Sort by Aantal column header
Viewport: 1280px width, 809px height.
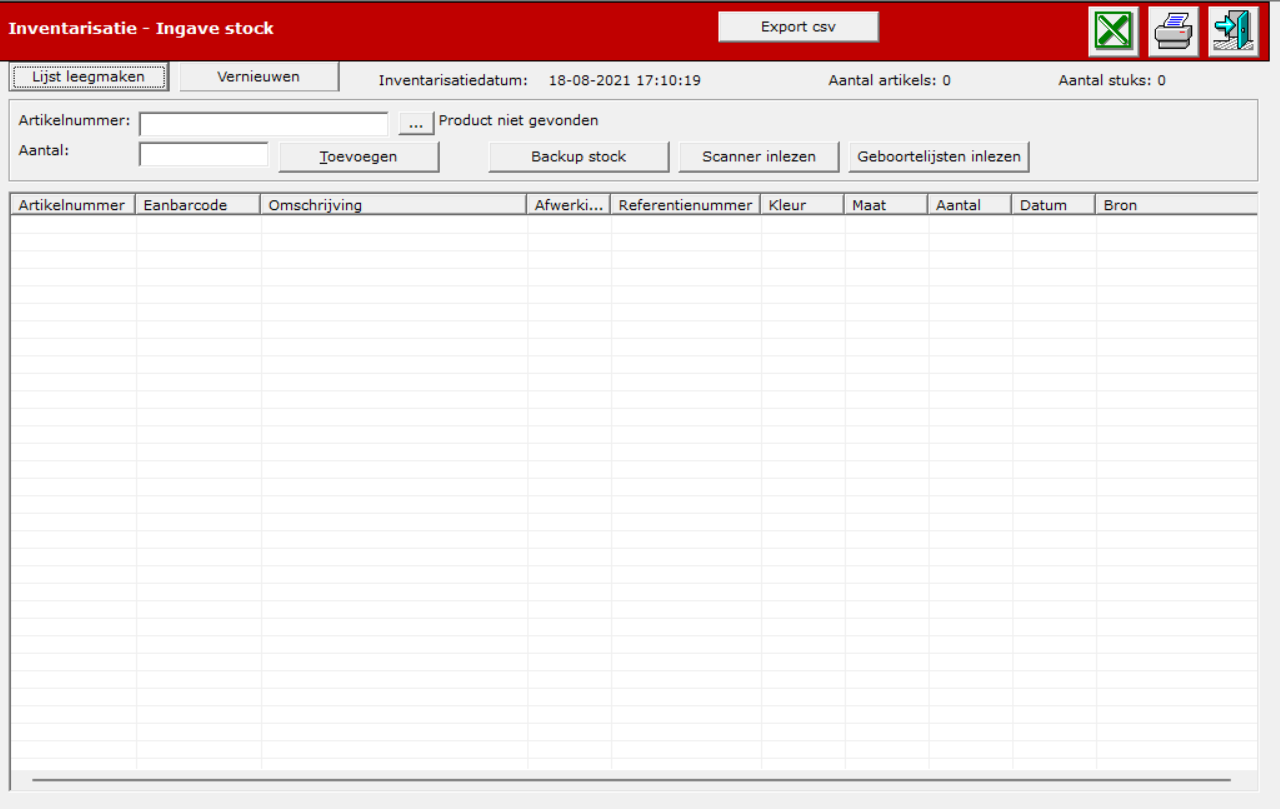(970, 205)
